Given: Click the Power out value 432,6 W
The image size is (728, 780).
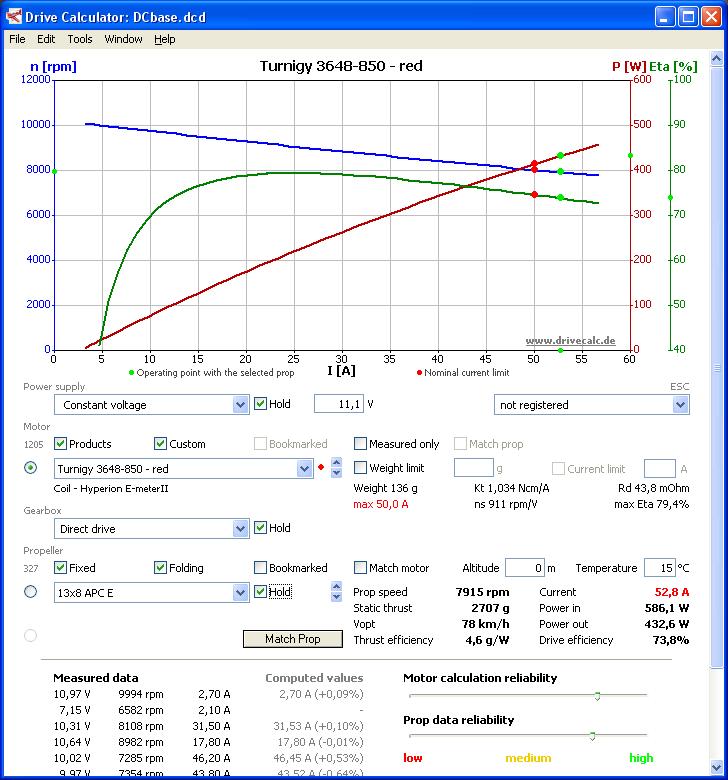Looking at the screenshot, I should coord(667,624).
